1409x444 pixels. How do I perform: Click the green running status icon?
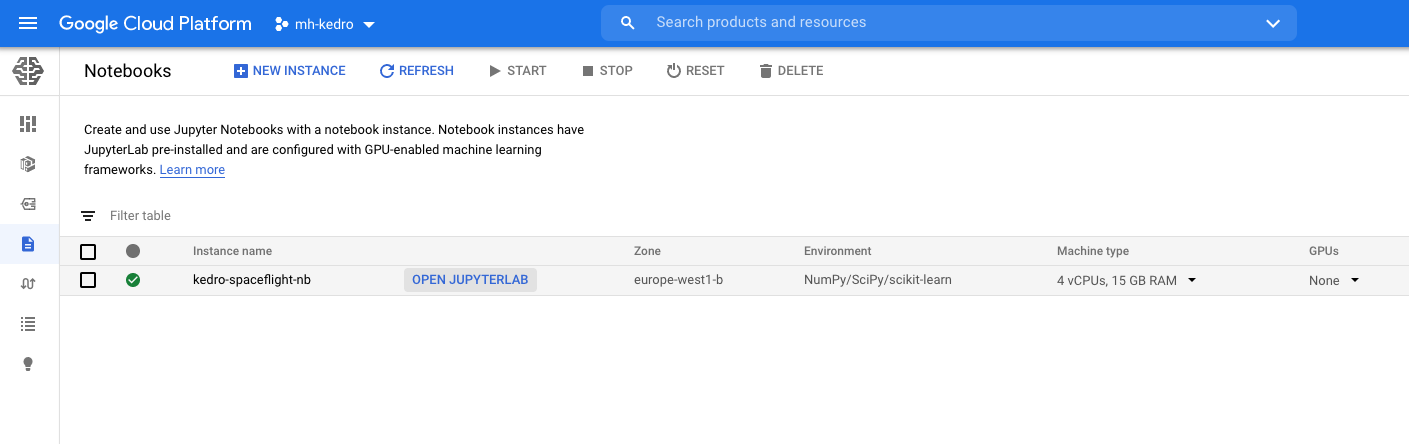[133, 280]
